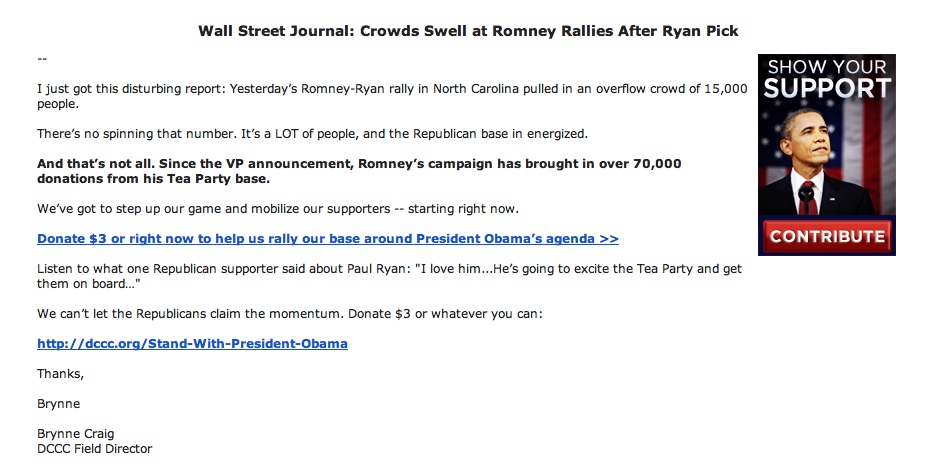
Task: Click the arrows >> ending the donate link
Action: [x=609, y=238]
